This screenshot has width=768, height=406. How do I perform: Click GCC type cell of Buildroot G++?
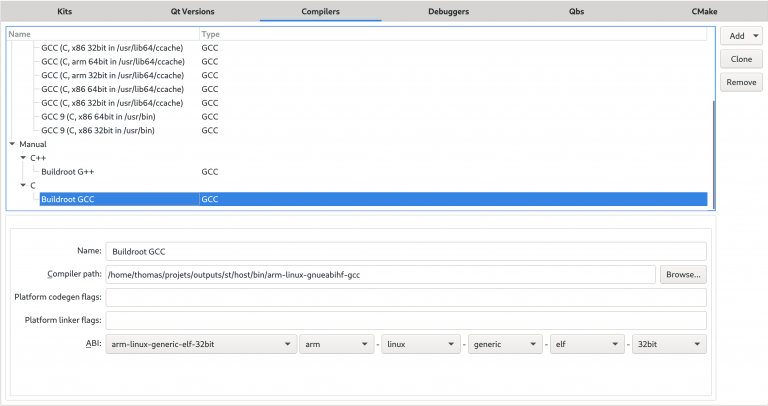click(x=210, y=172)
